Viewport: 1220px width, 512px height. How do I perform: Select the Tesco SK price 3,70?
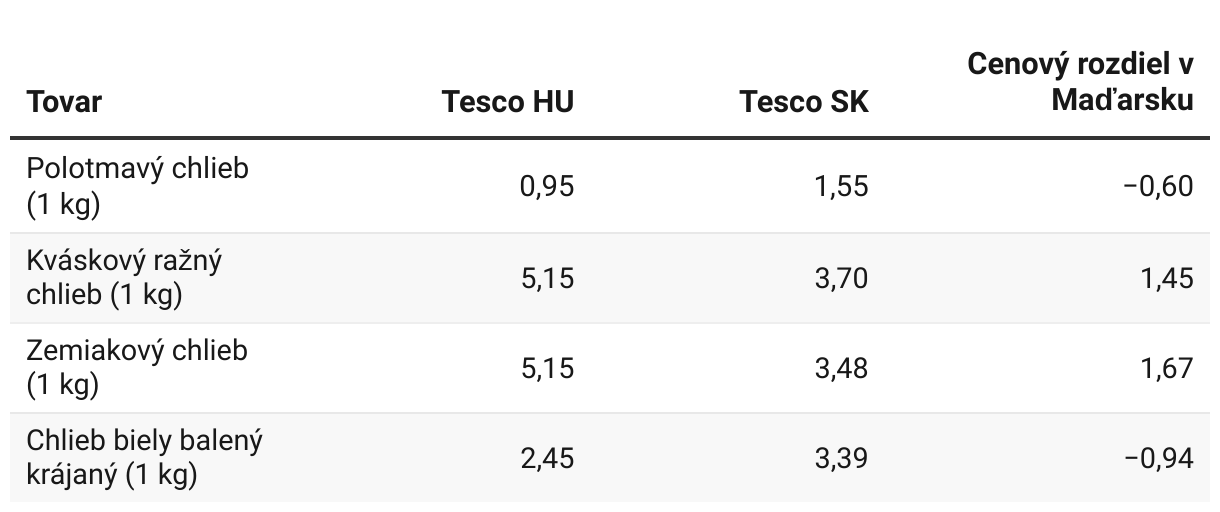coord(842,277)
